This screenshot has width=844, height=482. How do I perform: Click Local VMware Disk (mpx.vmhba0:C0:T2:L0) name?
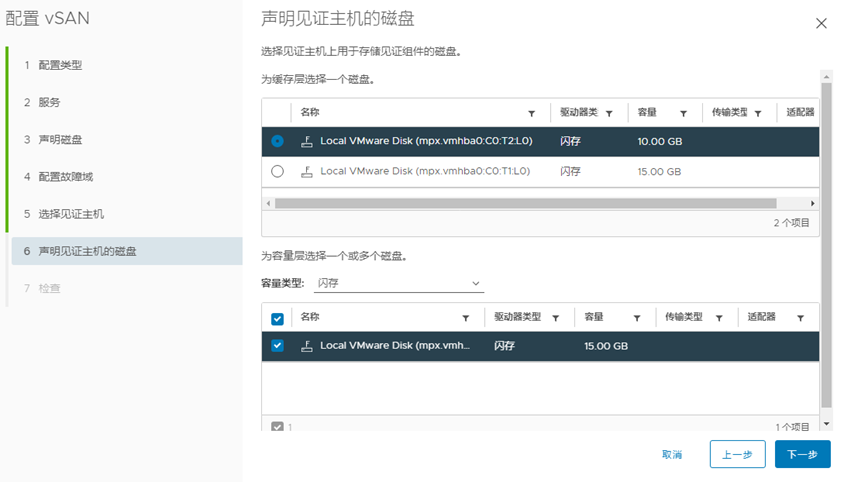point(426,141)
